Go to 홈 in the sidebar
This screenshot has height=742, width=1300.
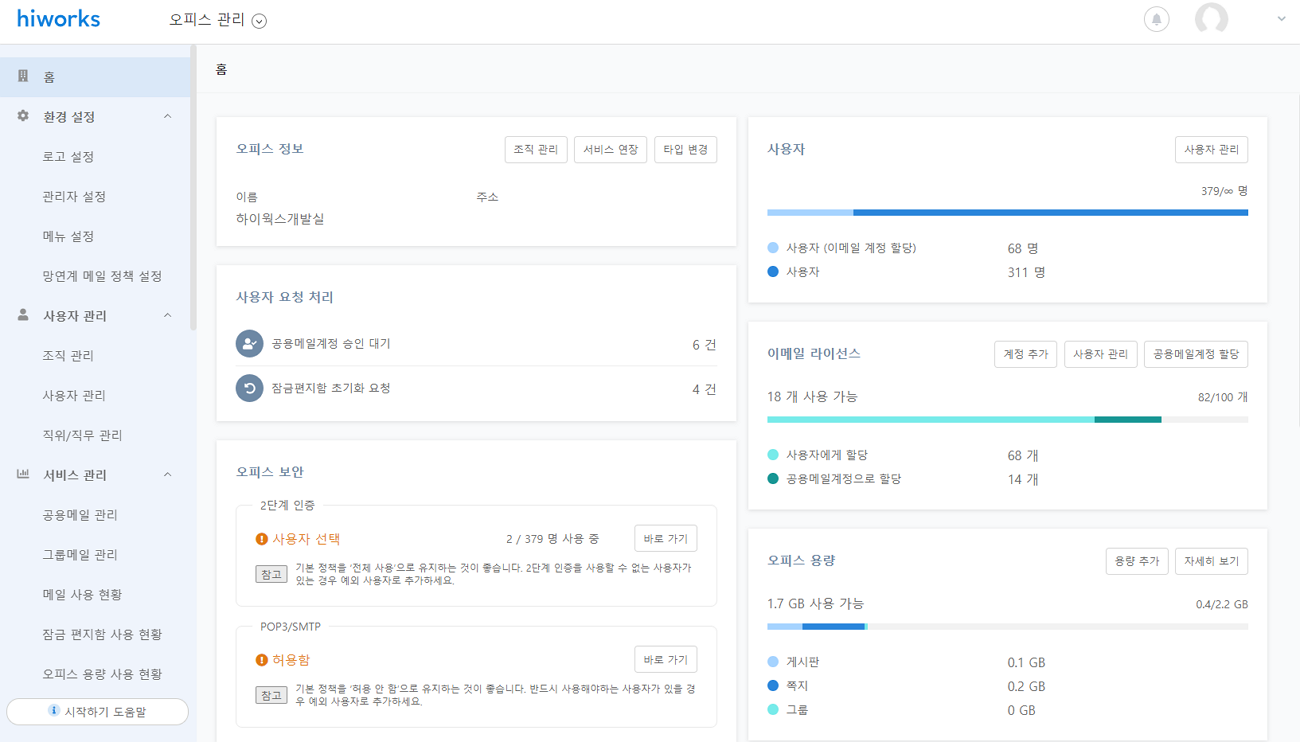(x=95, y=77)
